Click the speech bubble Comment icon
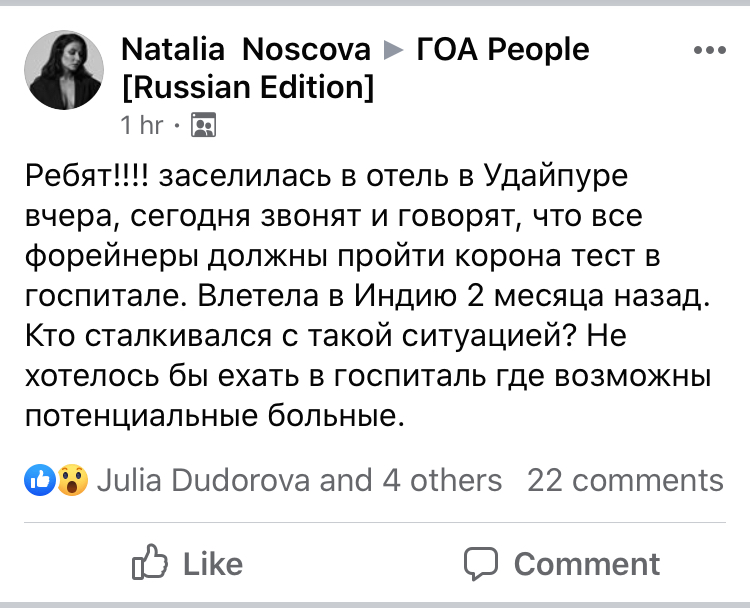 pos(481,563)
